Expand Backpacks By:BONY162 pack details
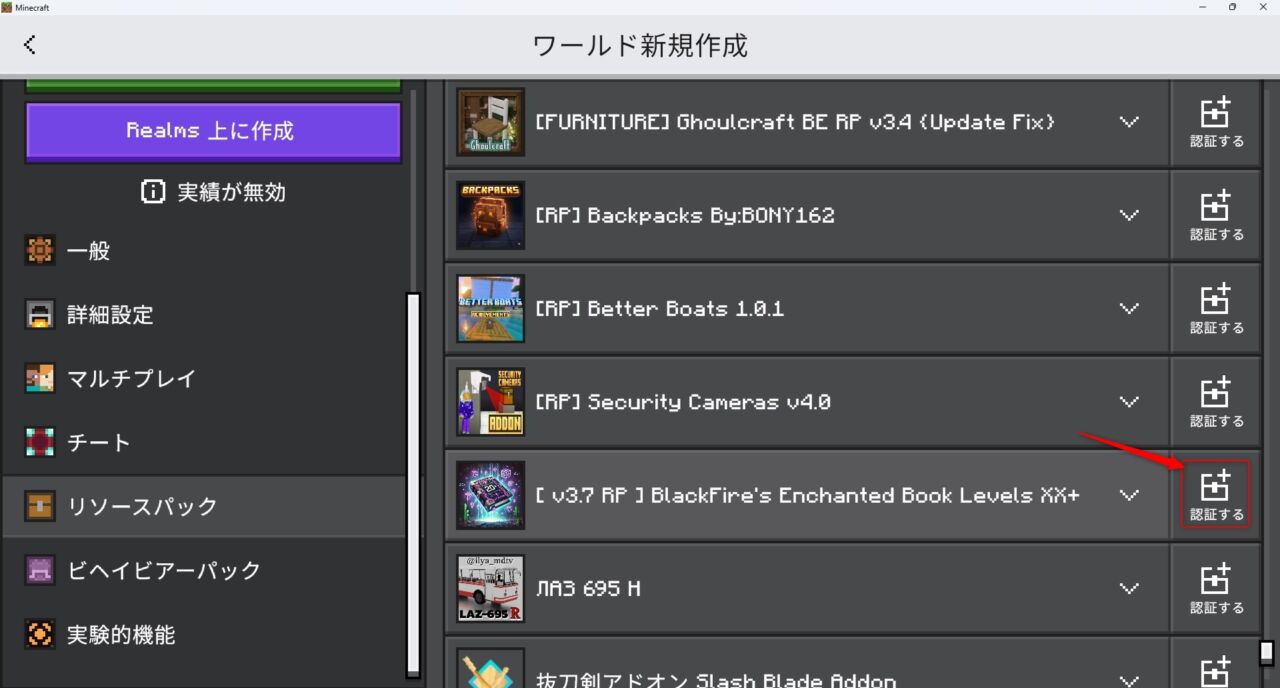This screenshot has height=688, width=1280. (1129, 215)
